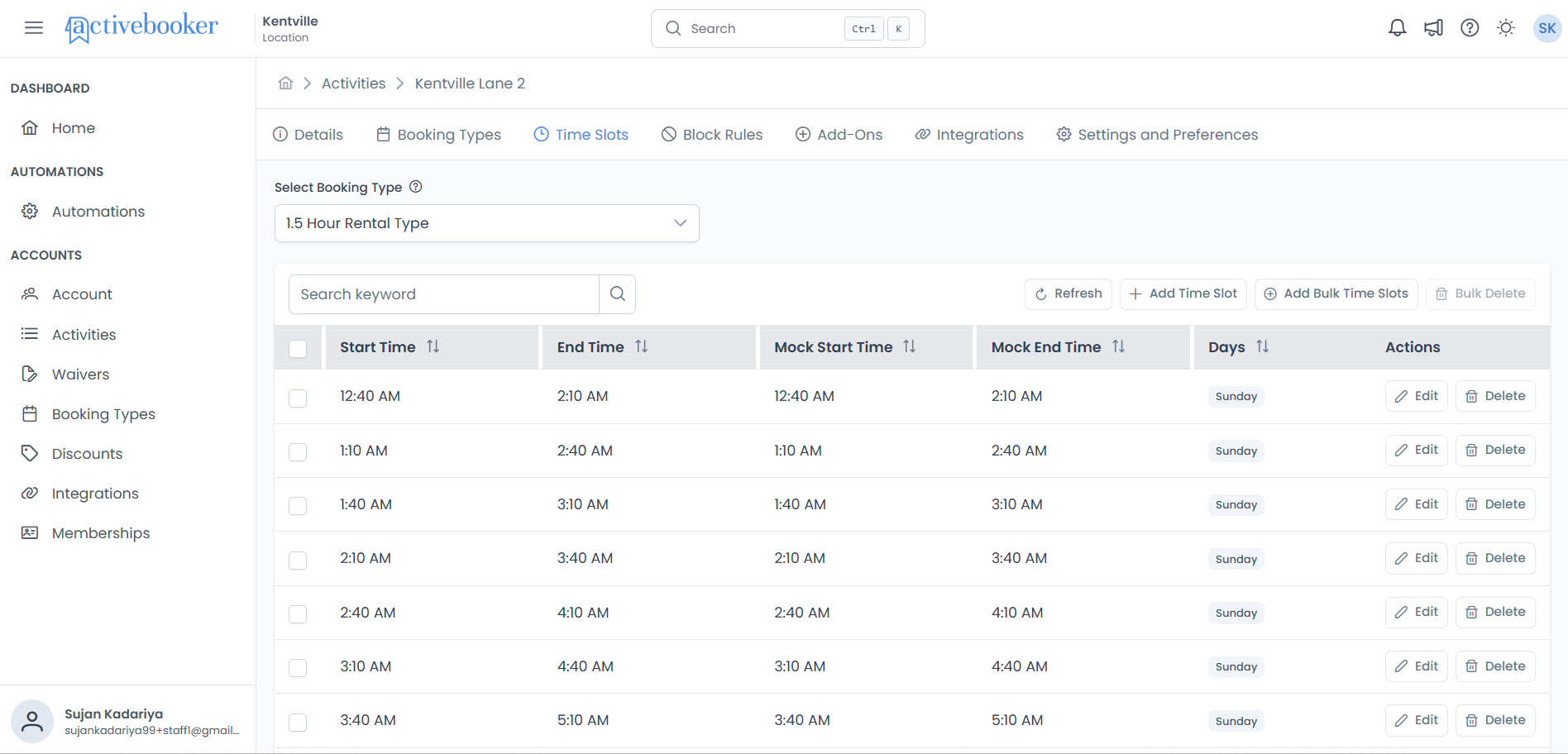This screenshot has width=1568, height=754.
Task: Check the 2:40 AM start time row
Action: 298,614
